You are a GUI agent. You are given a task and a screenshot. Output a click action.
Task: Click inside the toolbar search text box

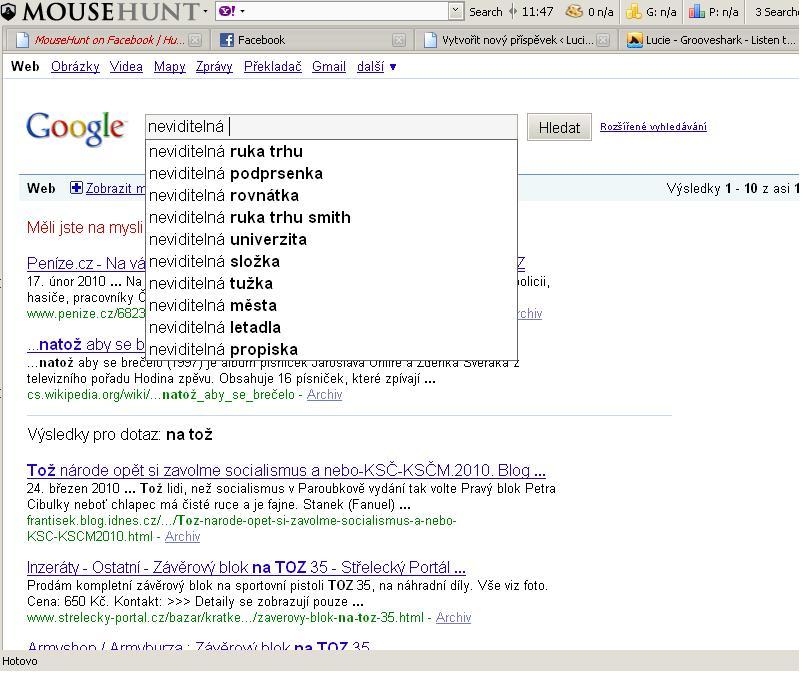pos(346,11)
